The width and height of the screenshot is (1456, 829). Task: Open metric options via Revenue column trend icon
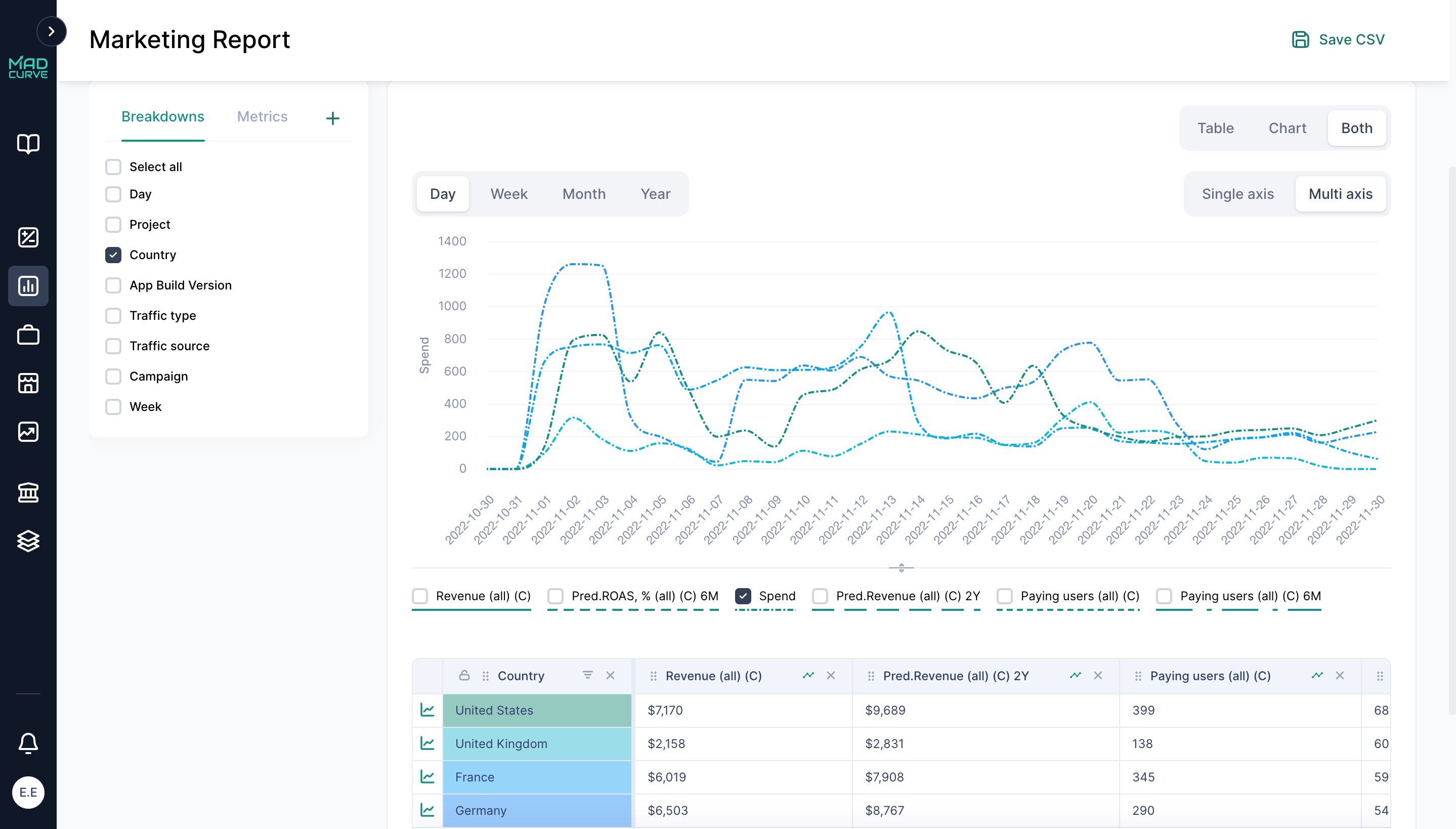[x=808, y=675]
